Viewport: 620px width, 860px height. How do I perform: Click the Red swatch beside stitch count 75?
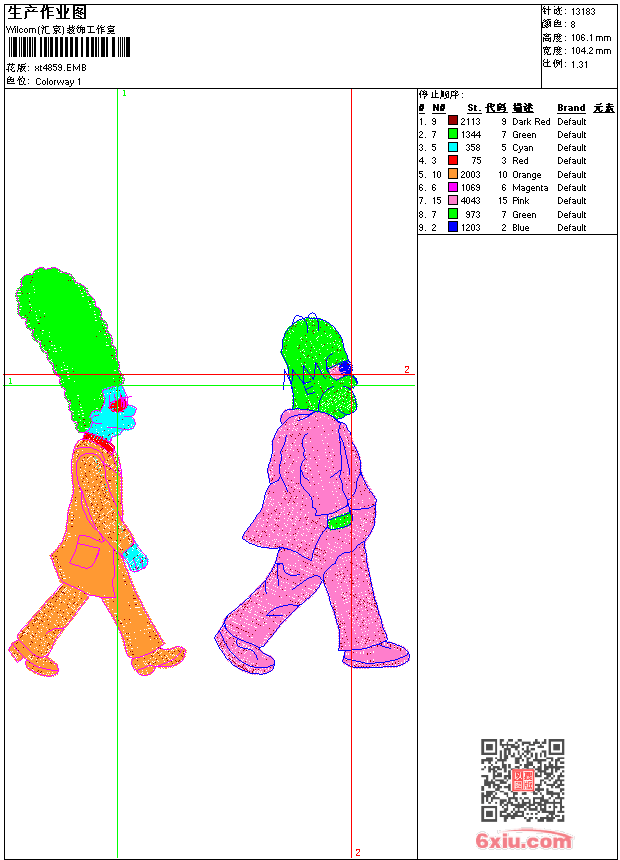[x=453, y=160]
